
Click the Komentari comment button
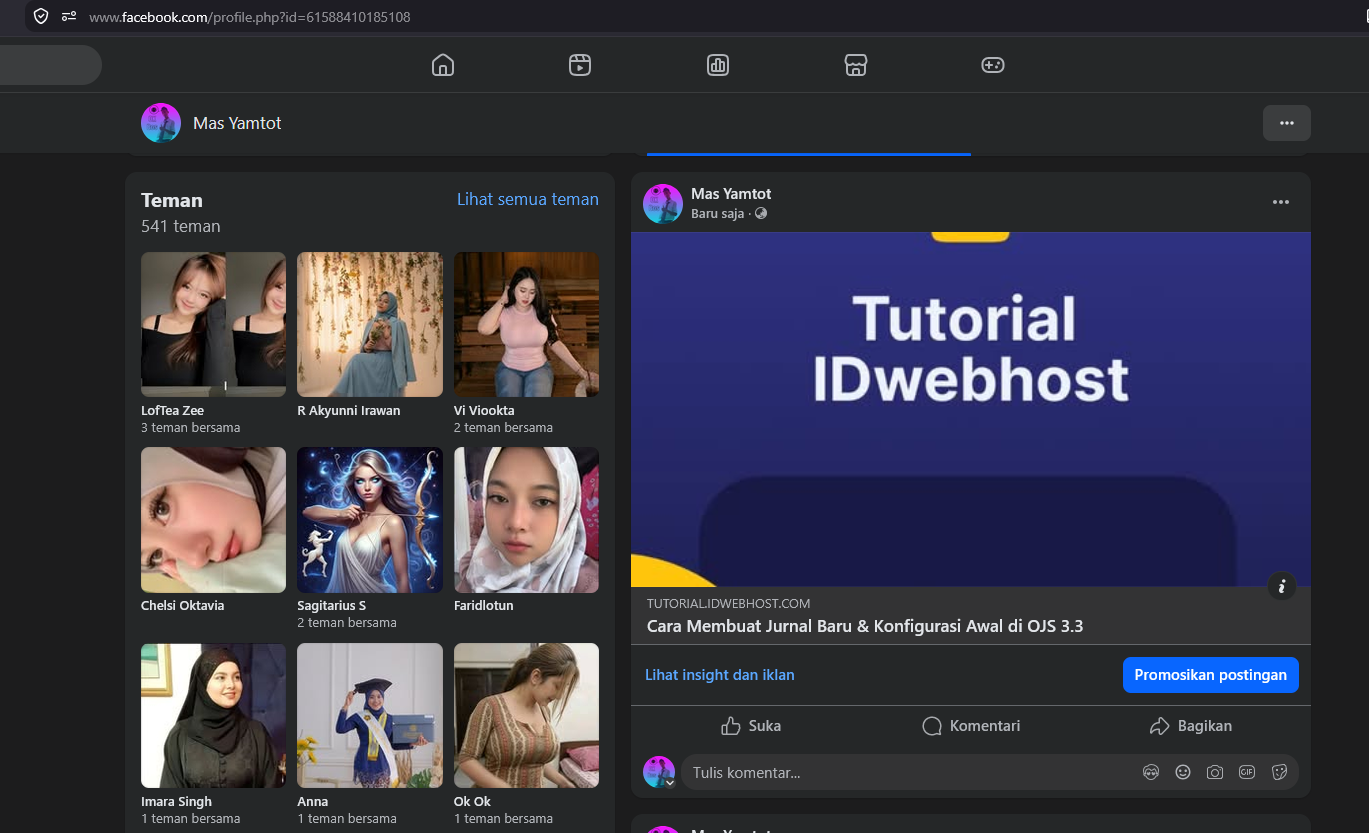coord(971,726)
